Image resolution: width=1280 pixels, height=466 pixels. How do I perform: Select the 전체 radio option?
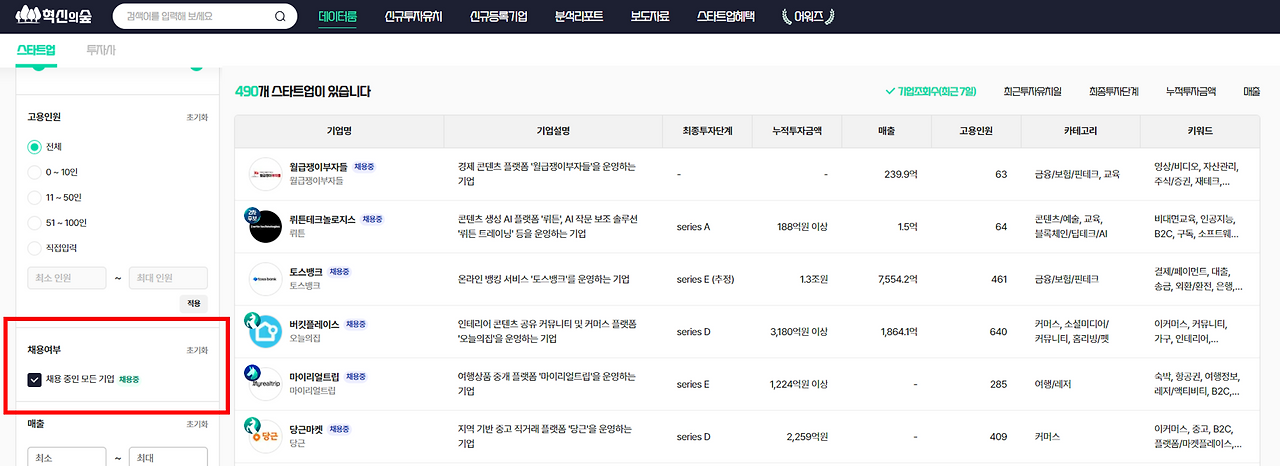(x=35, y=146)
